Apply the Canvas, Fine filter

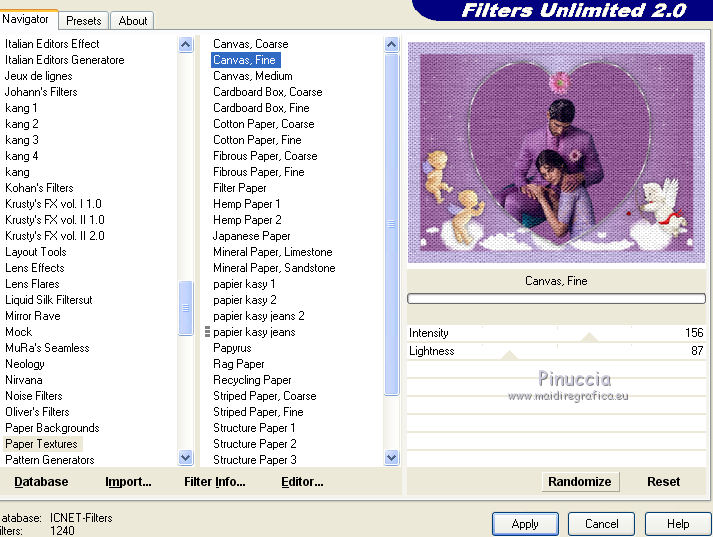click(x=525, y=524)
